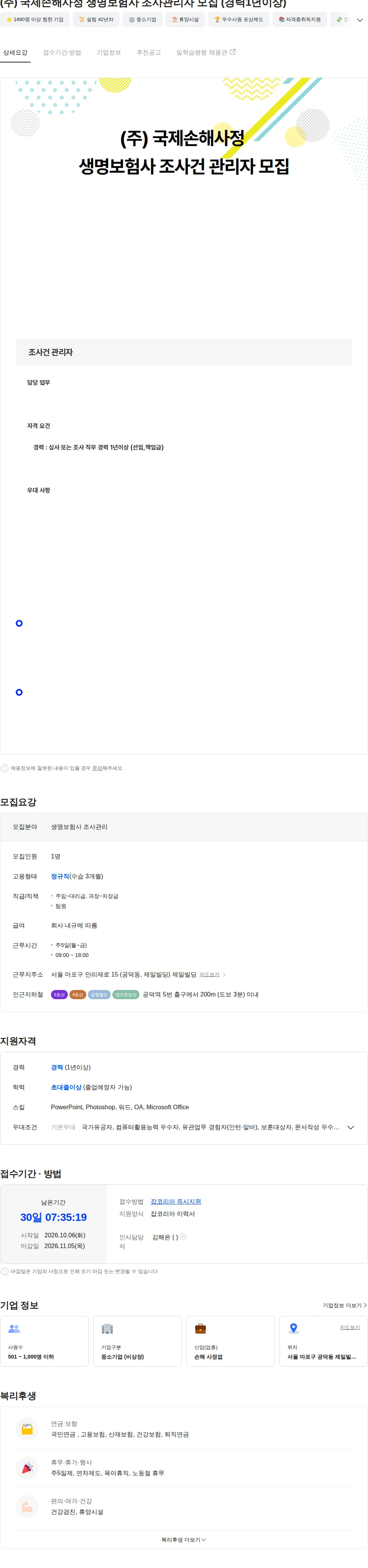The height and width of the screenshot is (1568, 368).
Task: Open 기업정보 더보기 link
Action: point(344,1305)
